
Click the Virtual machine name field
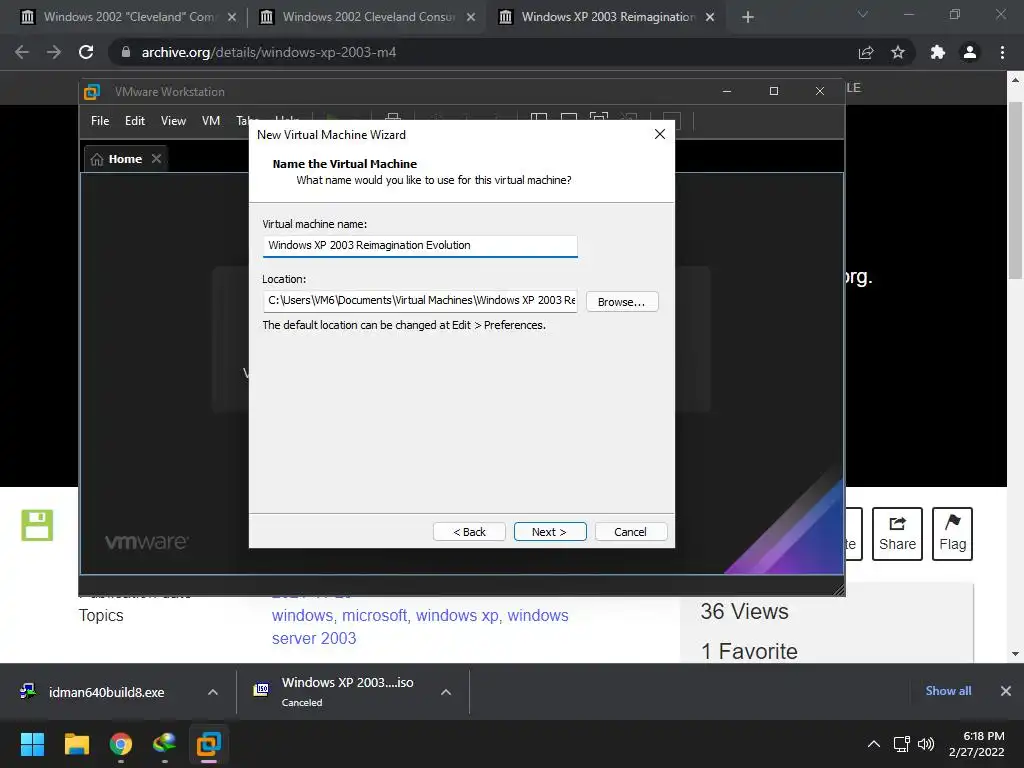(419, 246)
